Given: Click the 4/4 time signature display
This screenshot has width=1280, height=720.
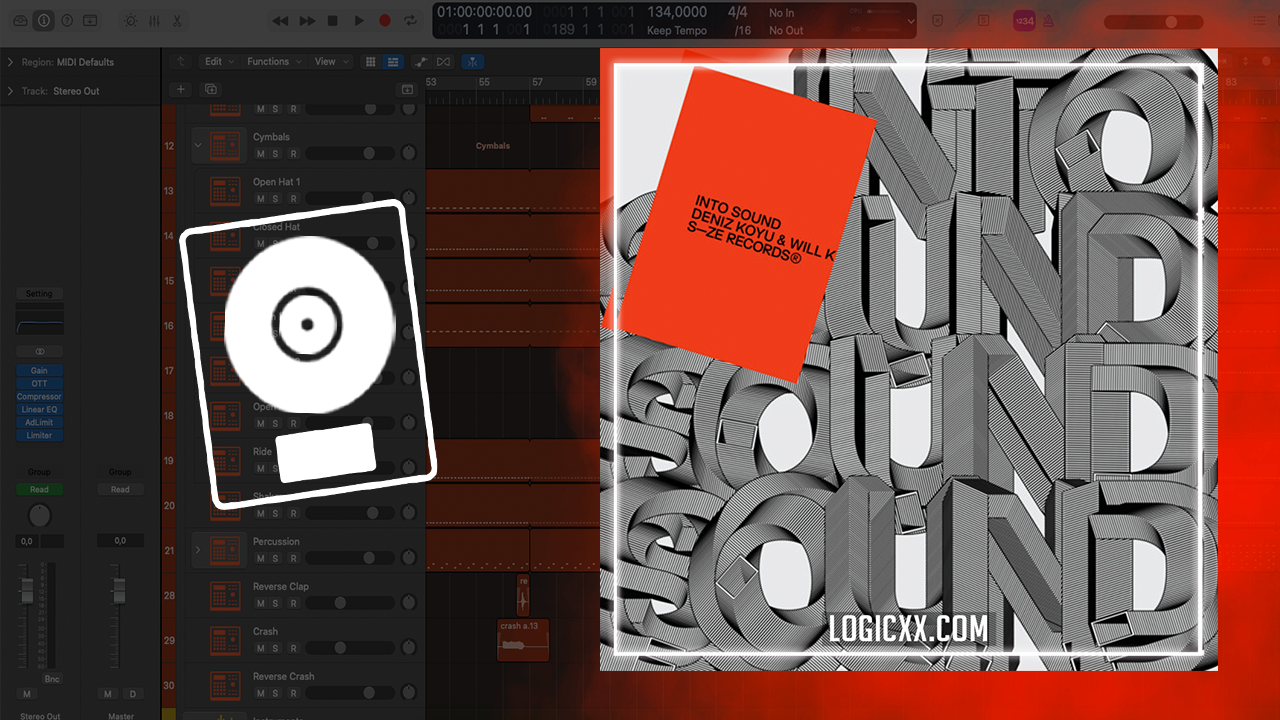Looking at the screenshot, I should tap(738, 13).
